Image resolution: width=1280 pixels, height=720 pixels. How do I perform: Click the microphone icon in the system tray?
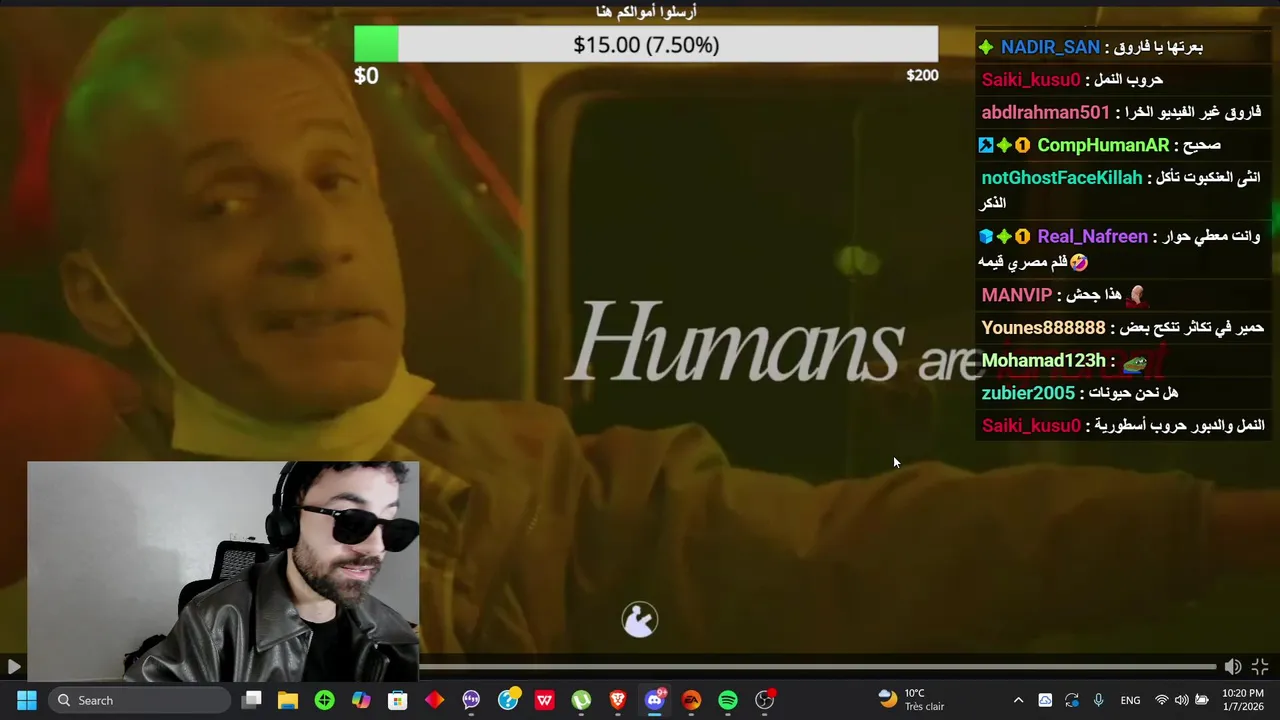click(x=1098, y=700)
